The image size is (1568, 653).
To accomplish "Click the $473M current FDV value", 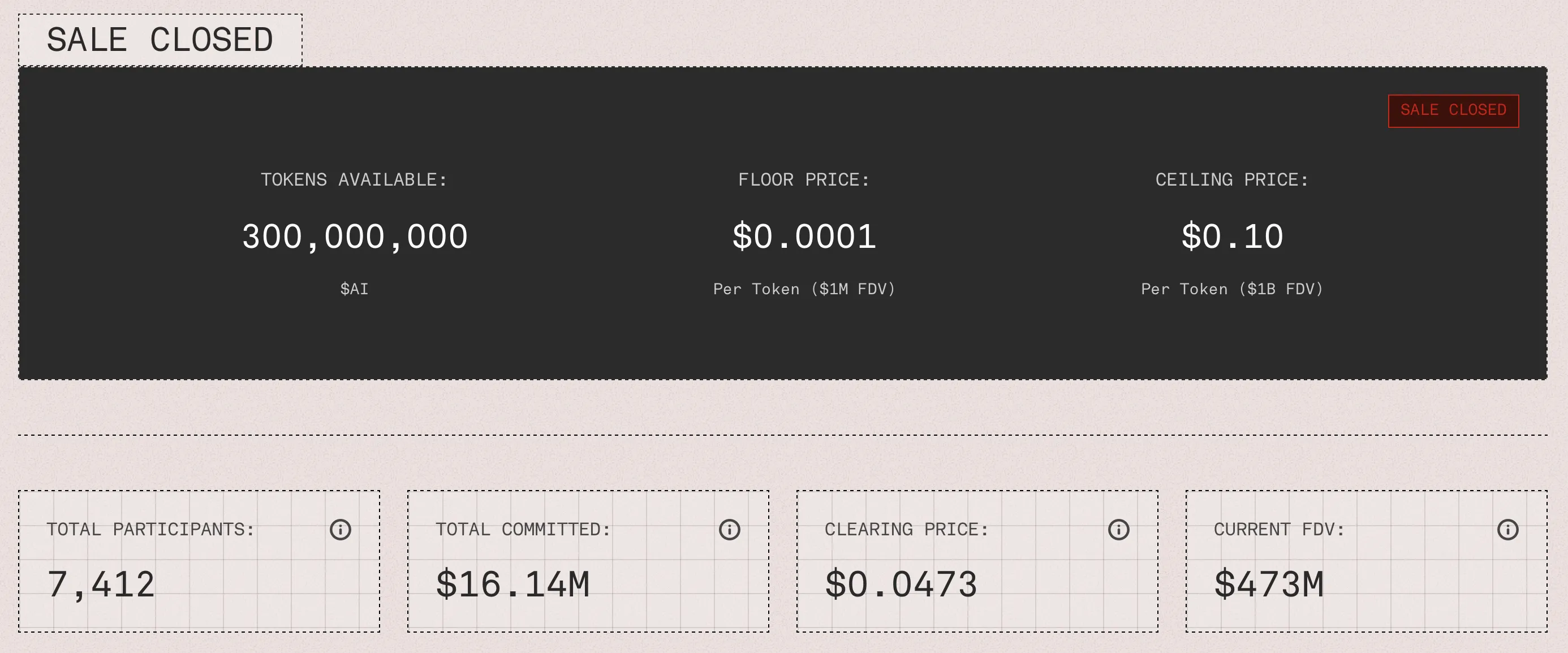I will (x=1269, y=585).
